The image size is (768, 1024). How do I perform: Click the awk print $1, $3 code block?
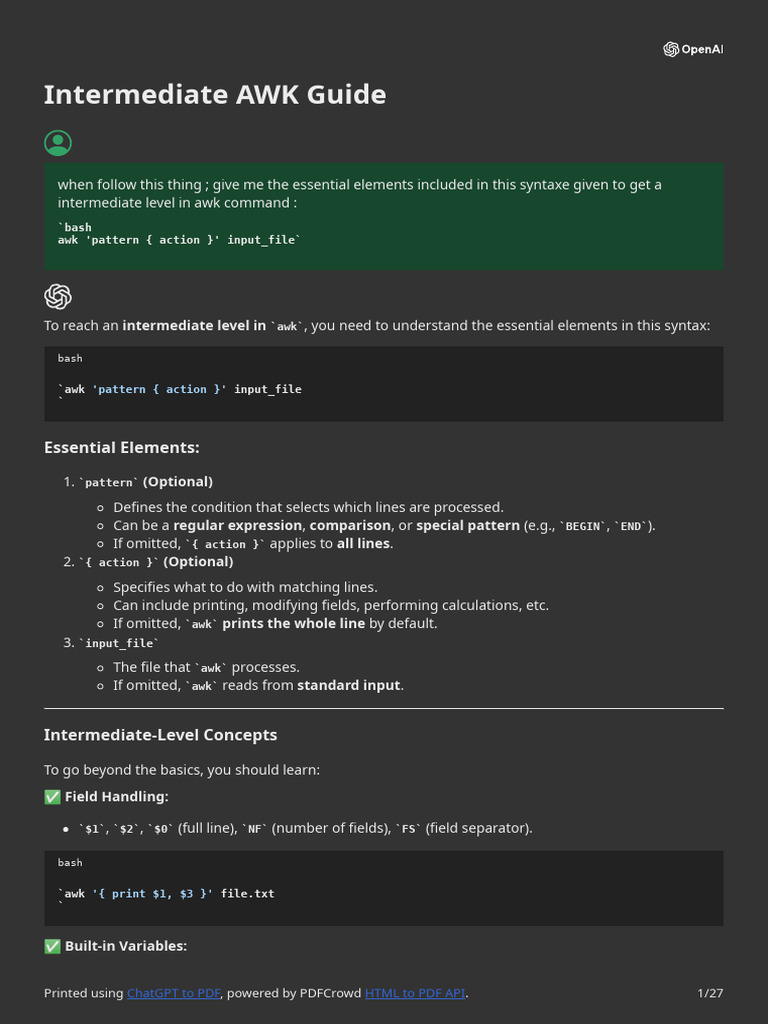coord(383,888)
